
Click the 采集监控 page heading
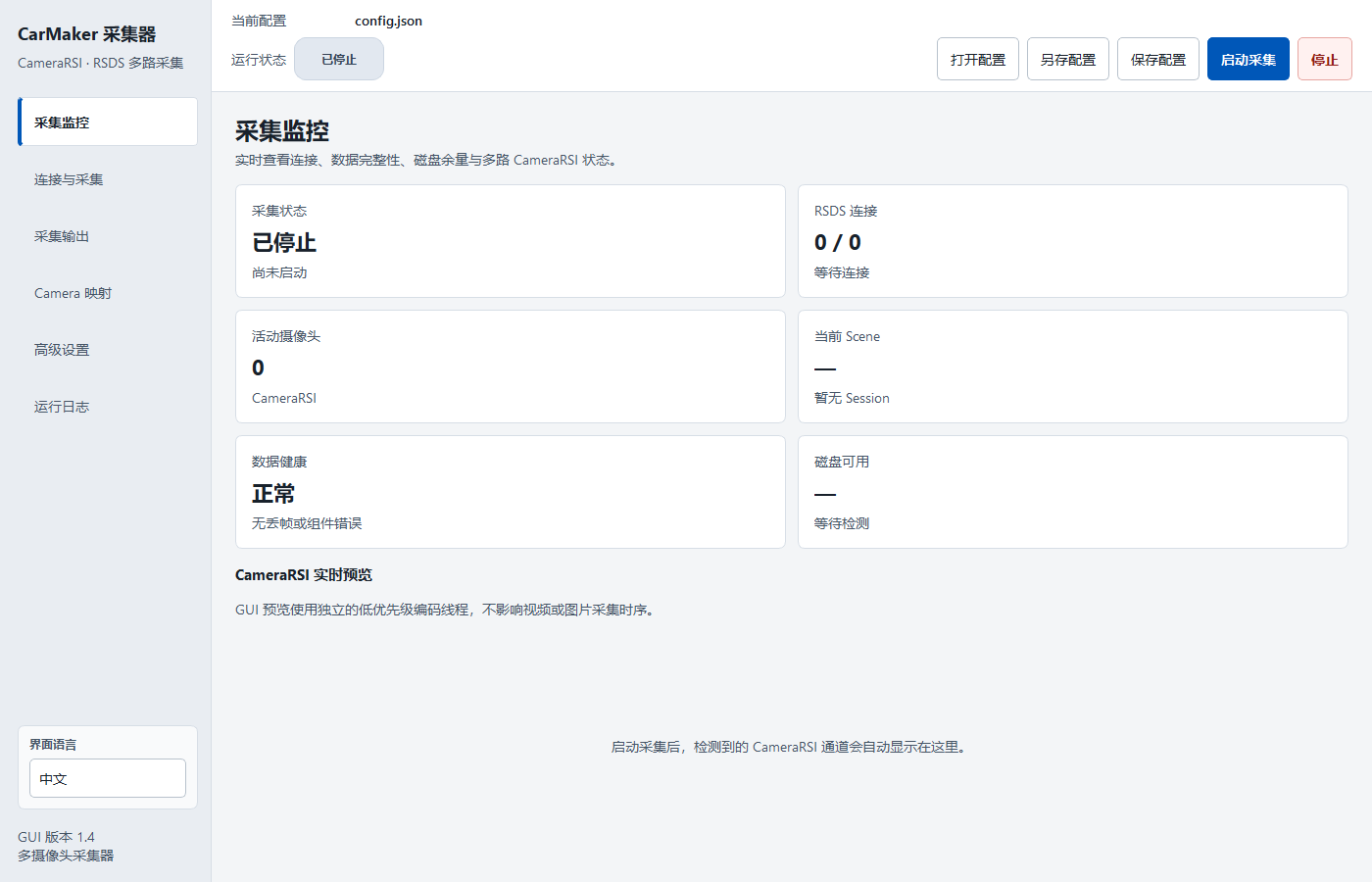282,130
